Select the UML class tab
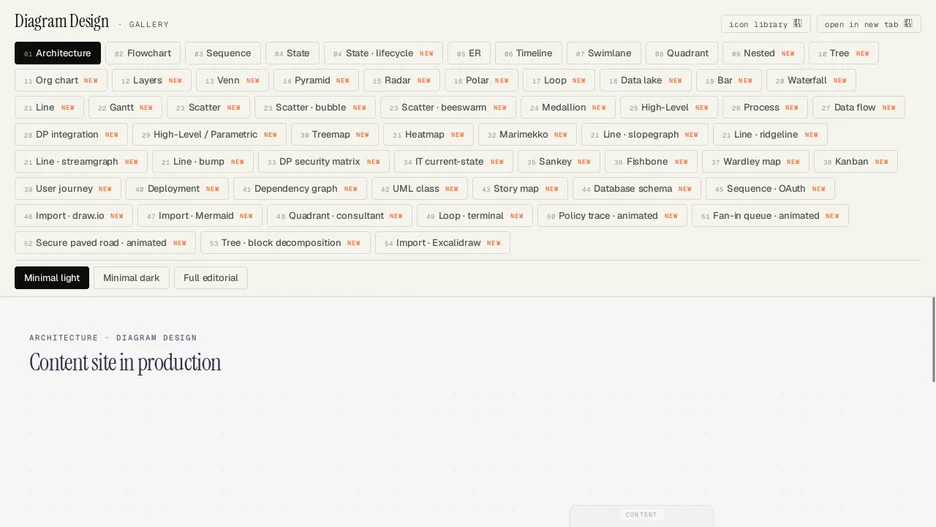Image resolution: width=936 pixels, height=527 pixels. pos(420,189)
